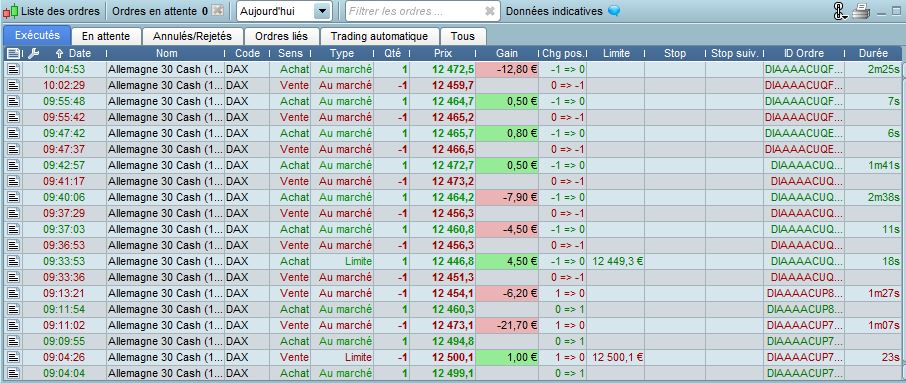Viewport: 906px width, 383px height.
Task: Open order details icon for 09:37:29 row
Action: pos(13,213)
